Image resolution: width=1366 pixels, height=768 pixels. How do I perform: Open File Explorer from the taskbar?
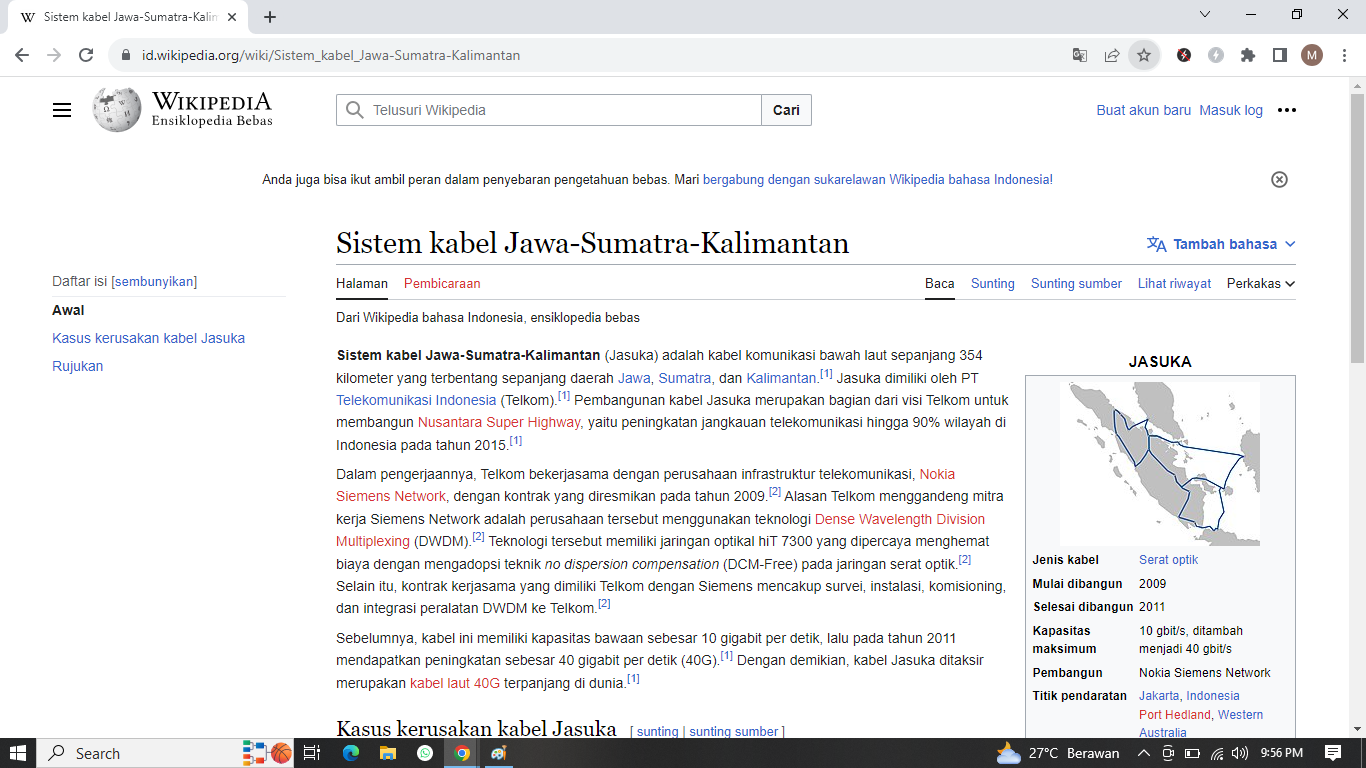coord(387,753)
